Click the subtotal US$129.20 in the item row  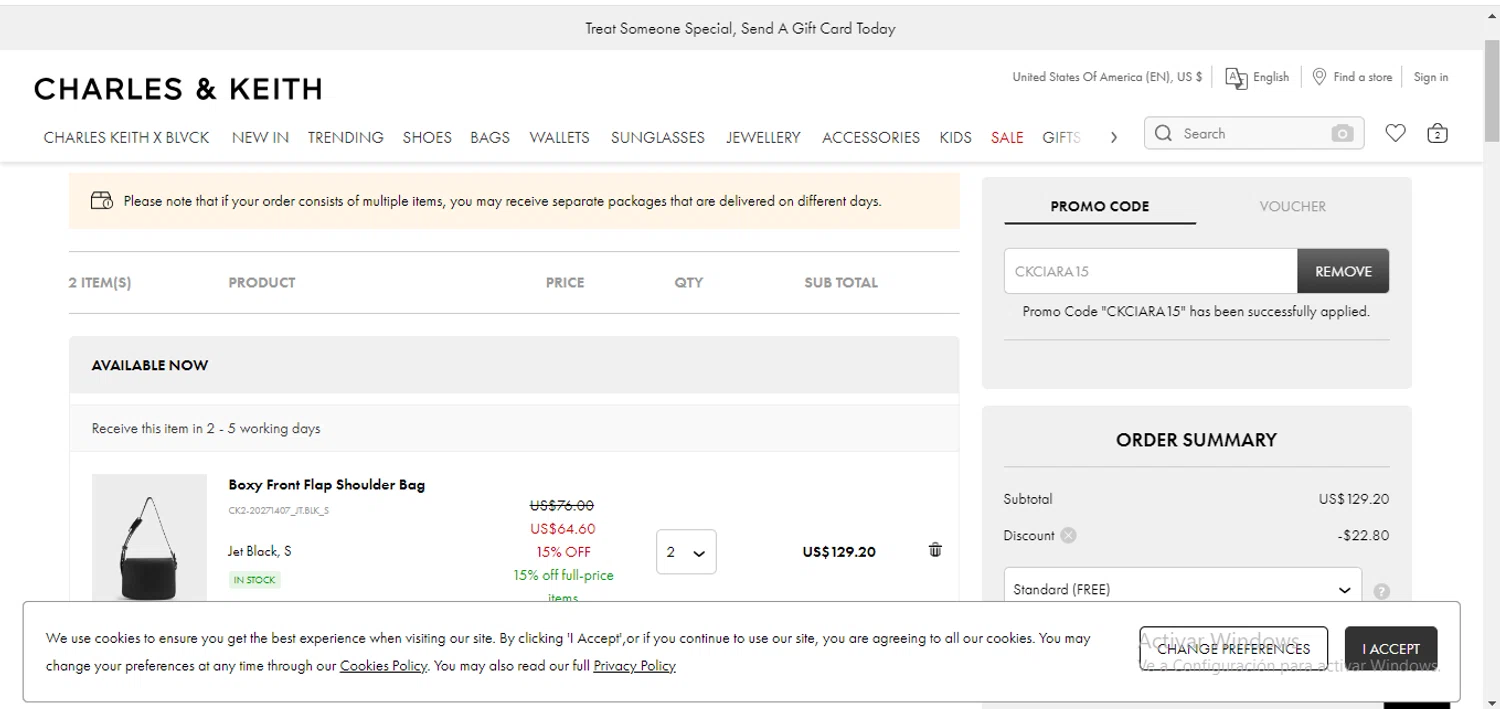click(838, 552)
